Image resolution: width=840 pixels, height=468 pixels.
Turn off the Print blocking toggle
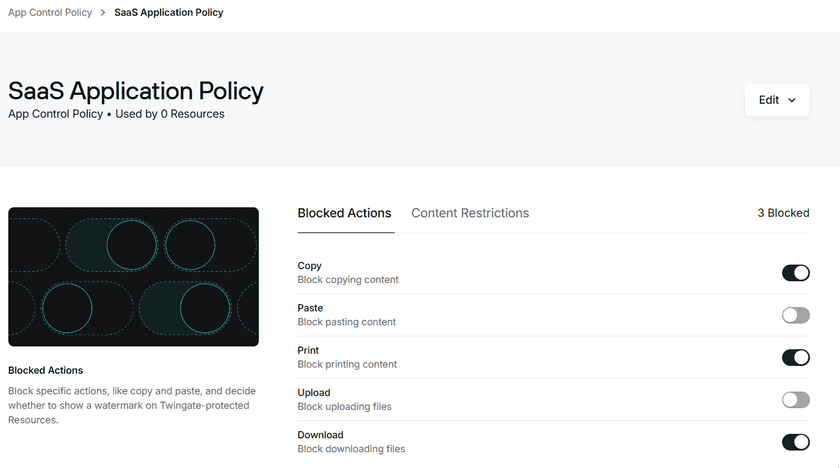(795, 357)
